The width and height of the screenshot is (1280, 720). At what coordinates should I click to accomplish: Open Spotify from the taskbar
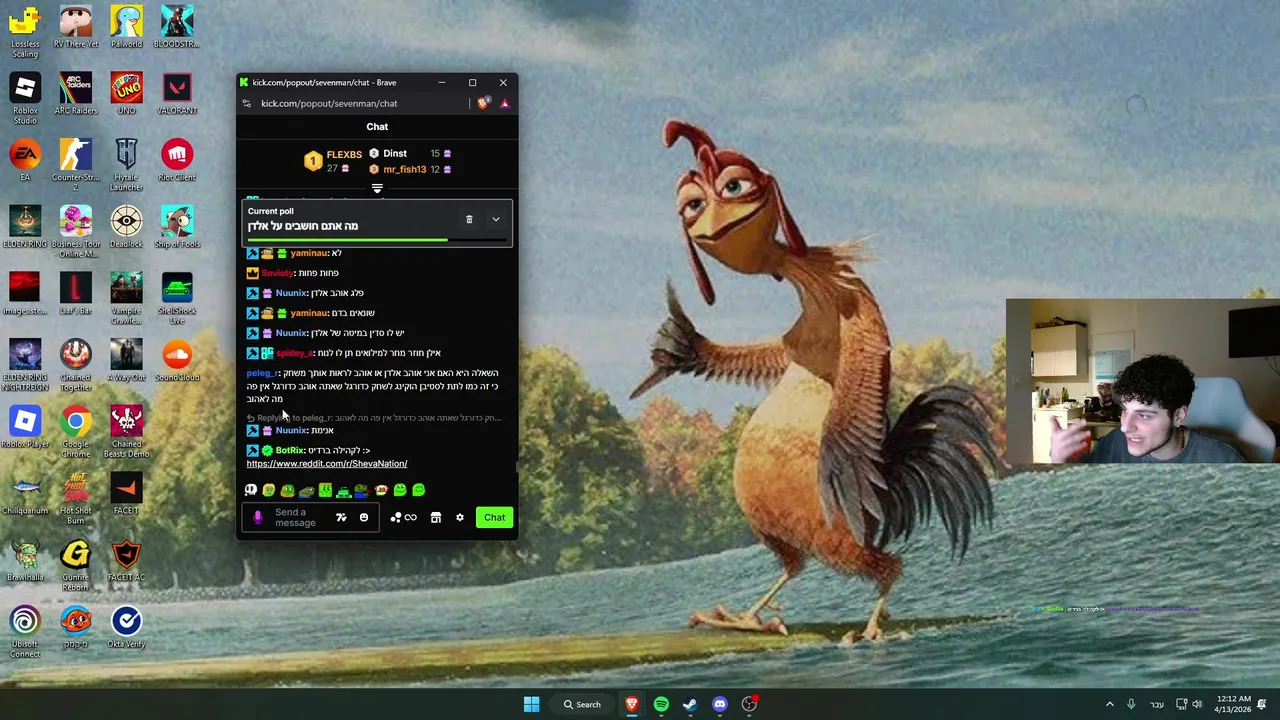(x=661, y=704)
